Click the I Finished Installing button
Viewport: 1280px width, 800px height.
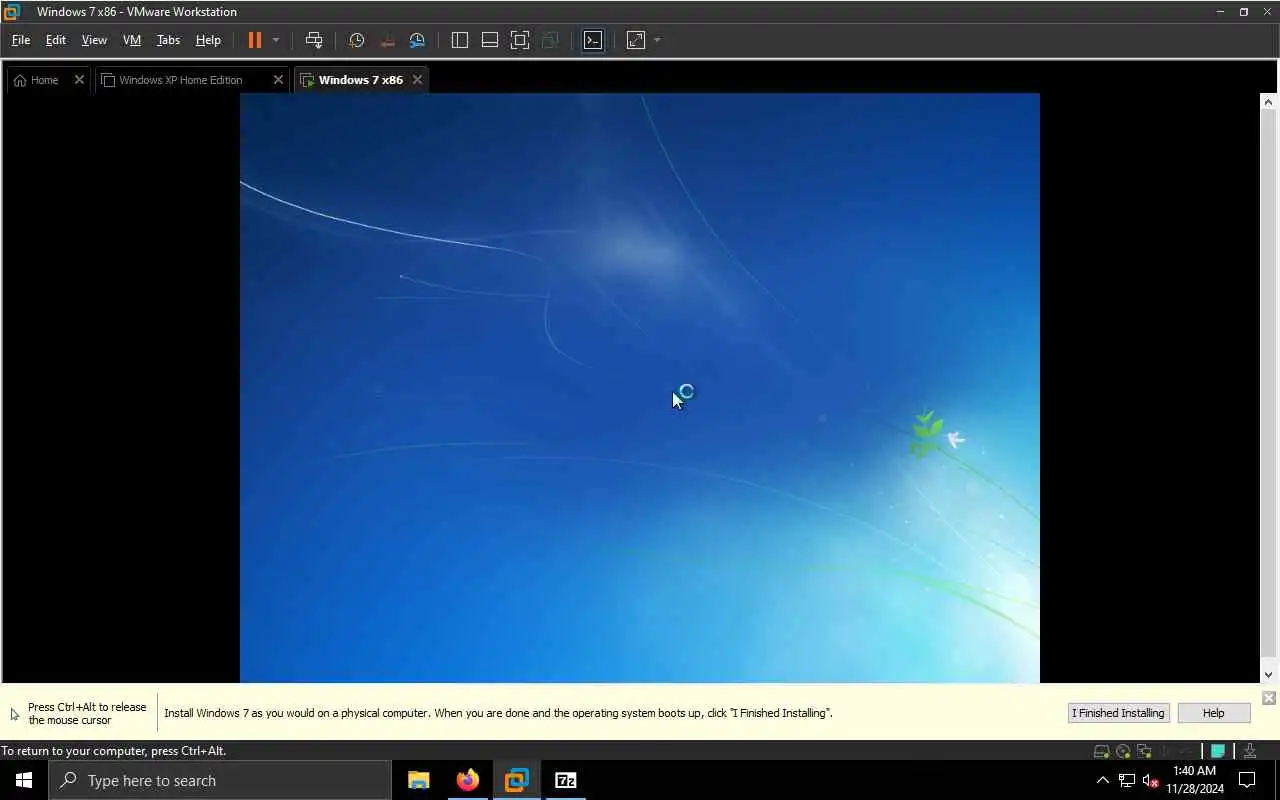(x=1118, y=713)
